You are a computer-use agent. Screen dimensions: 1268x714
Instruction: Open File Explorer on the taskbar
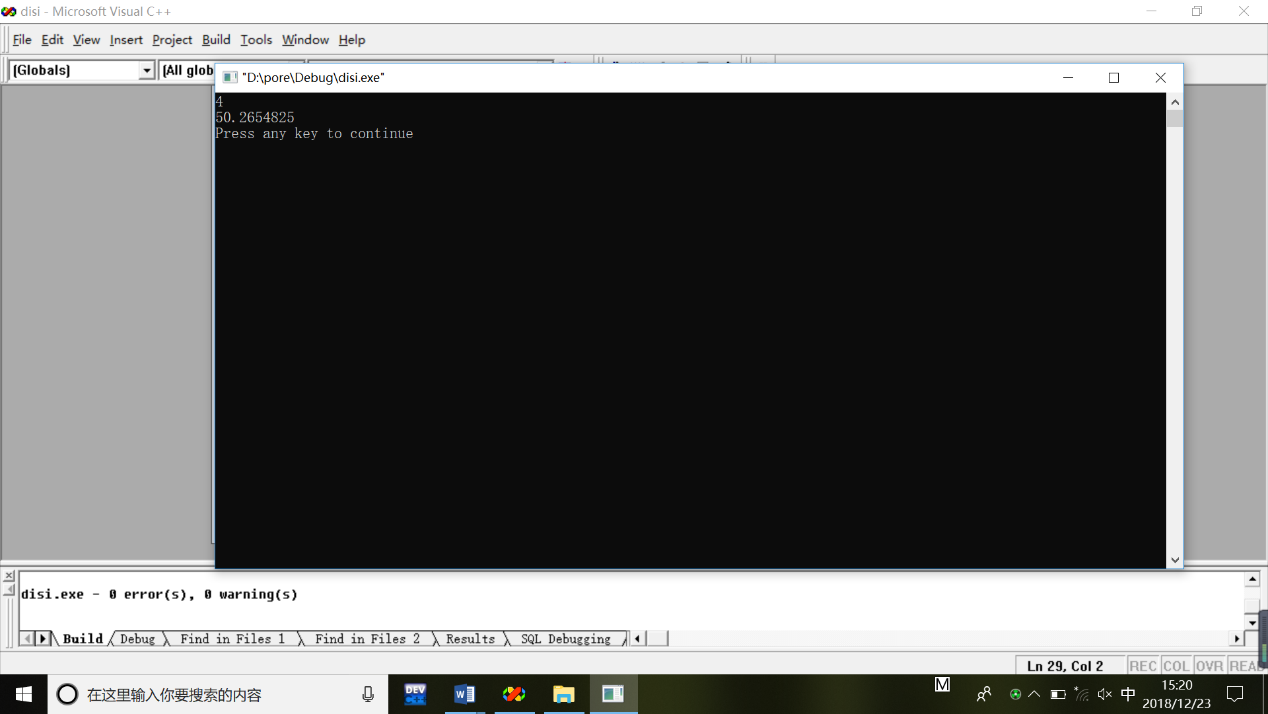tap(564, 694)
